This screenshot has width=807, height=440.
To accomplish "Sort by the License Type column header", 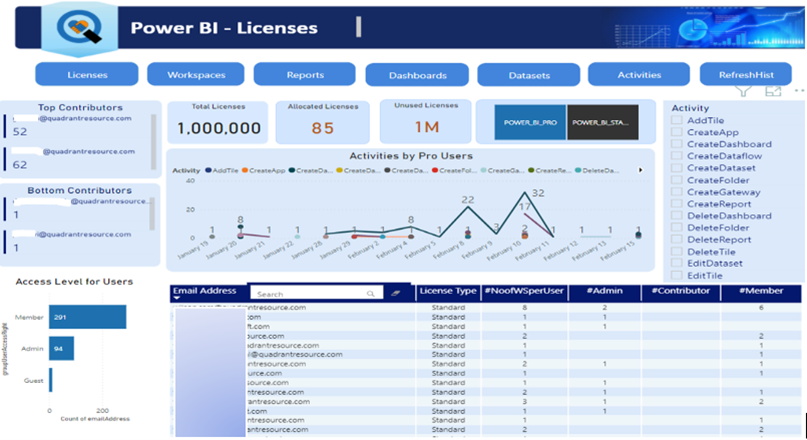I will [446, 291].
